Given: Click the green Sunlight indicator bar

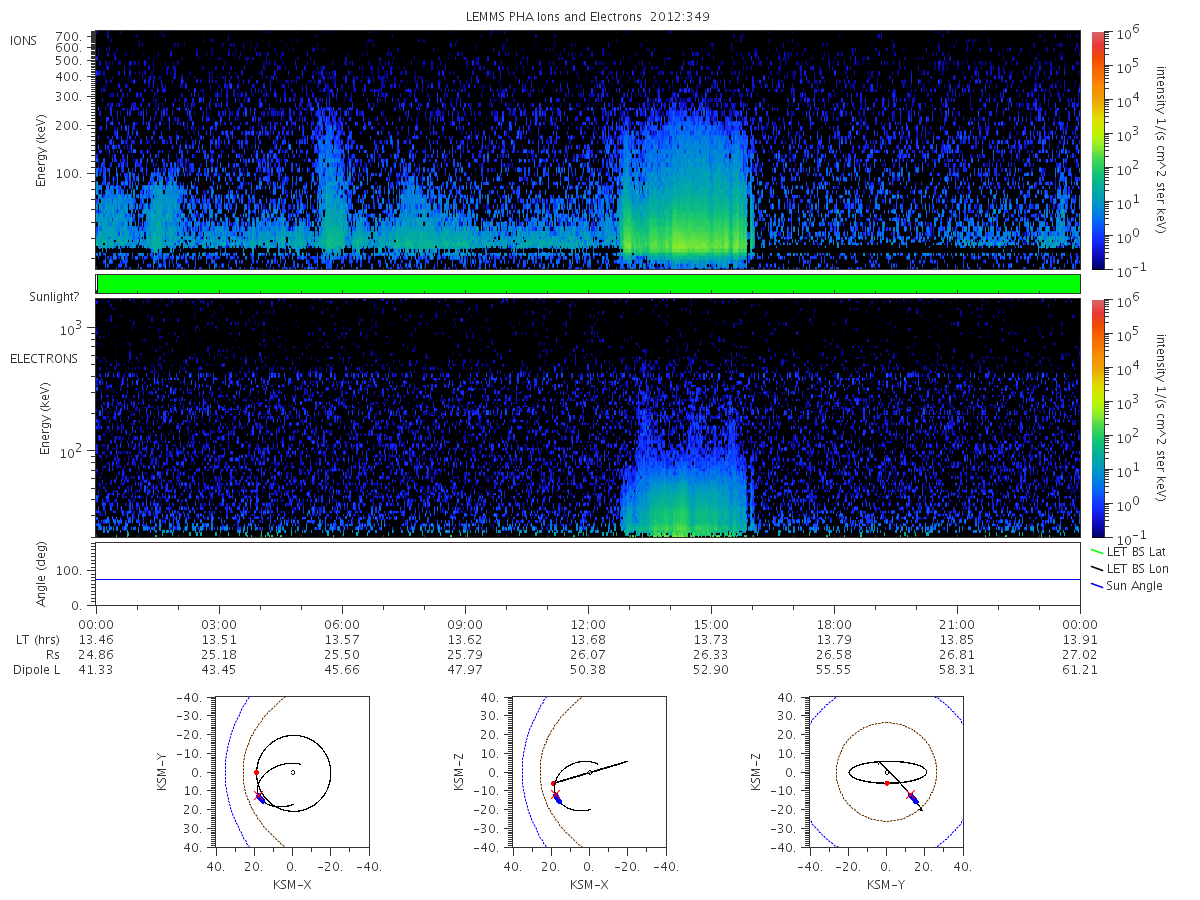Looking at the screenshot, I should click(x=588, y=284).
